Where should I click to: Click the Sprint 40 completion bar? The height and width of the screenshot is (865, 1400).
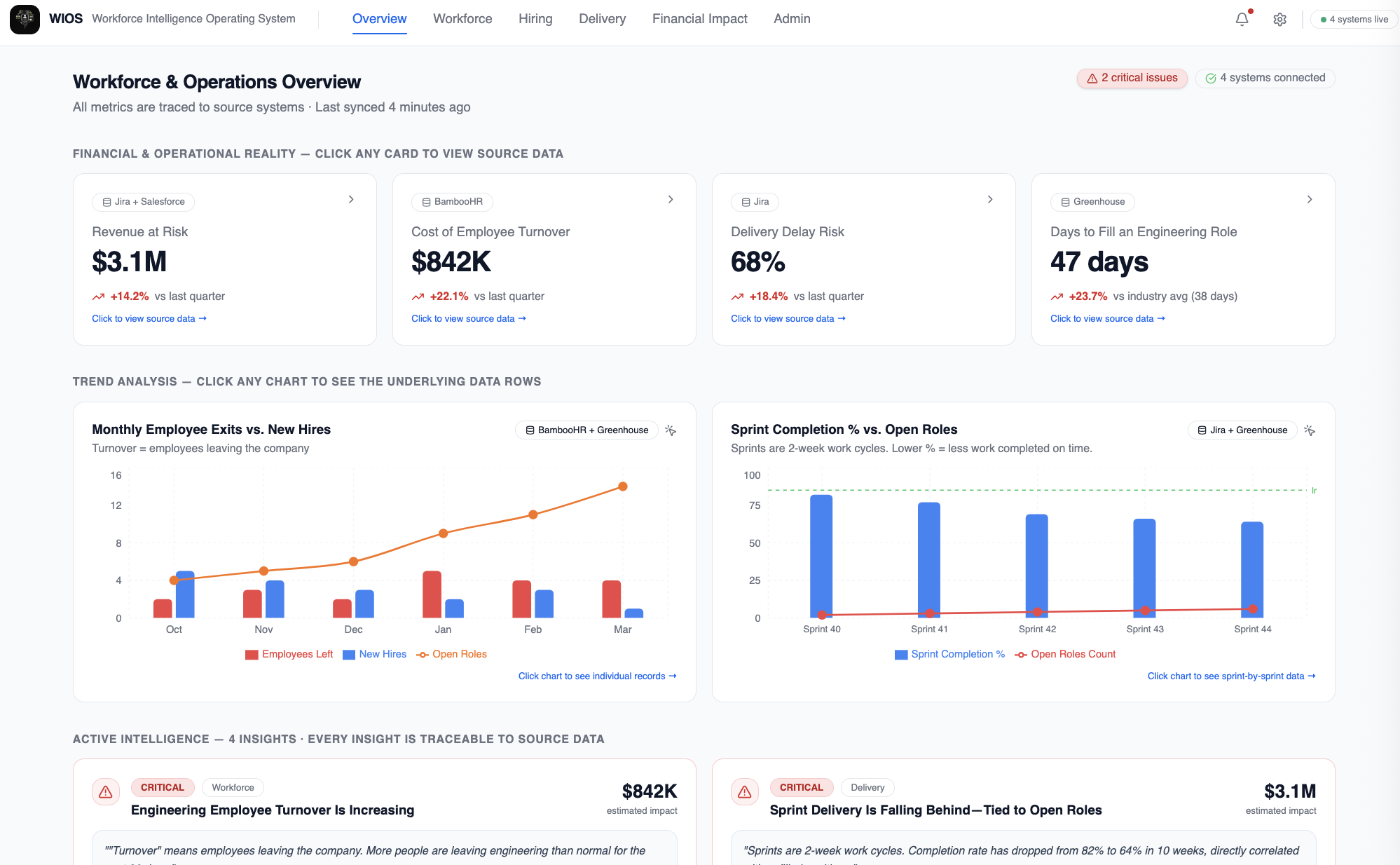point(821,556)
